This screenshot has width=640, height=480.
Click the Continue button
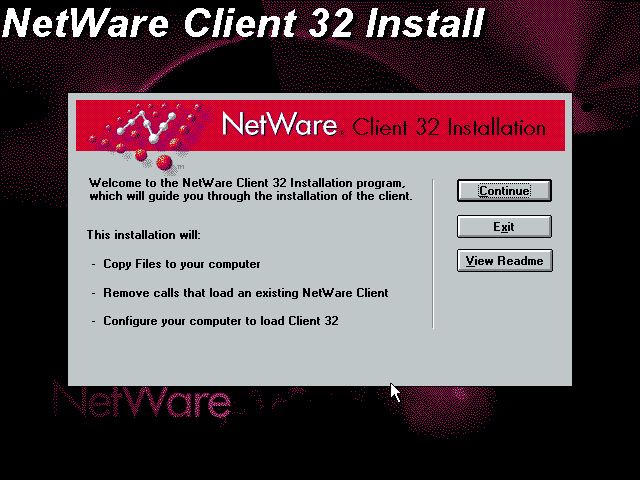504,191
